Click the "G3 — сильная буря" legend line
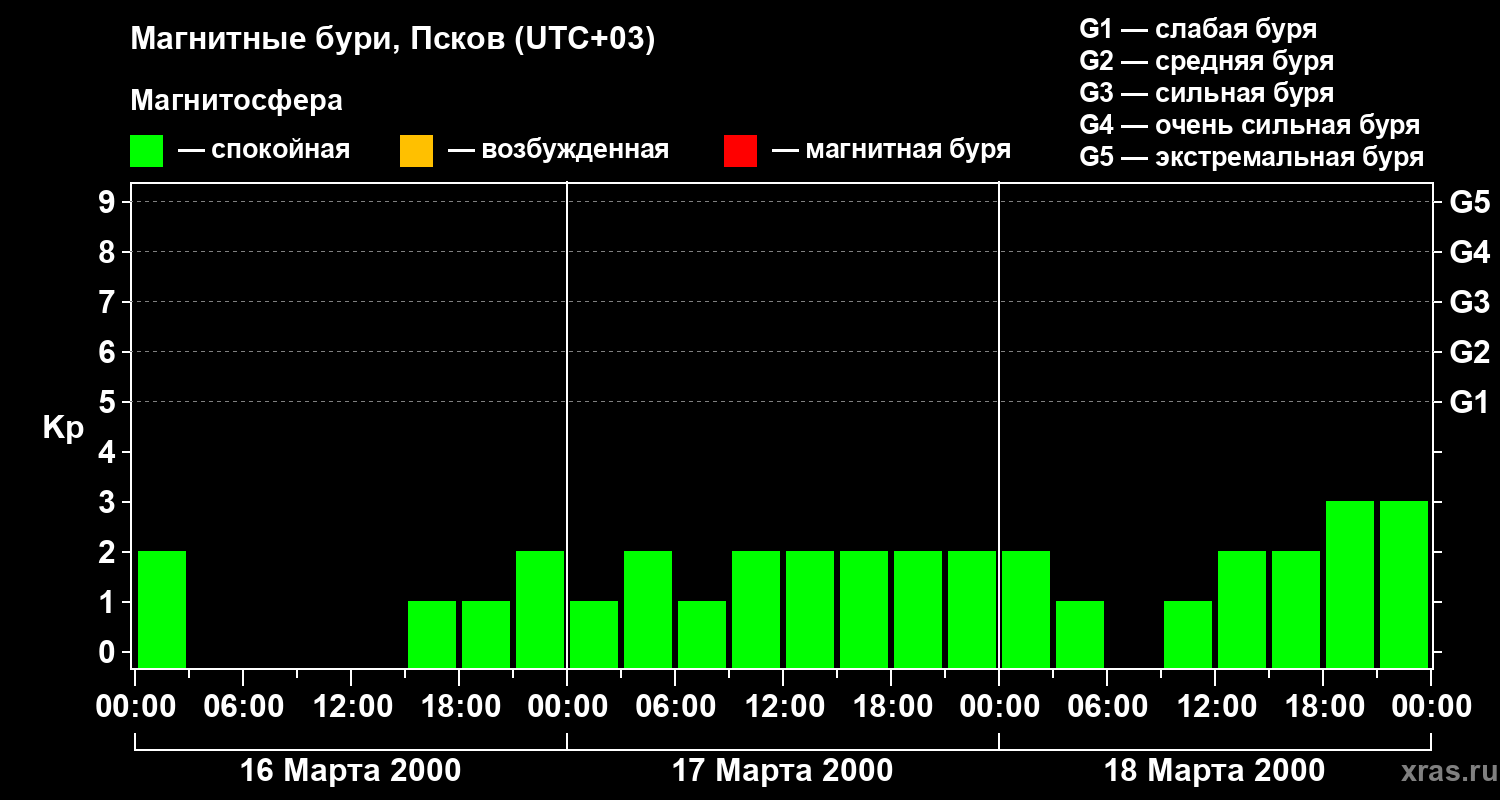The height and width of the screenshot is (800, 1500). click(1206, 93)
